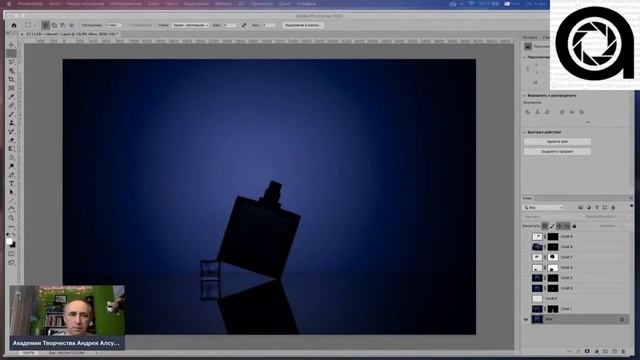This screenshot has width=640, height=360.
Task: Open the selection Style dropdown
Action: point(190,25)
